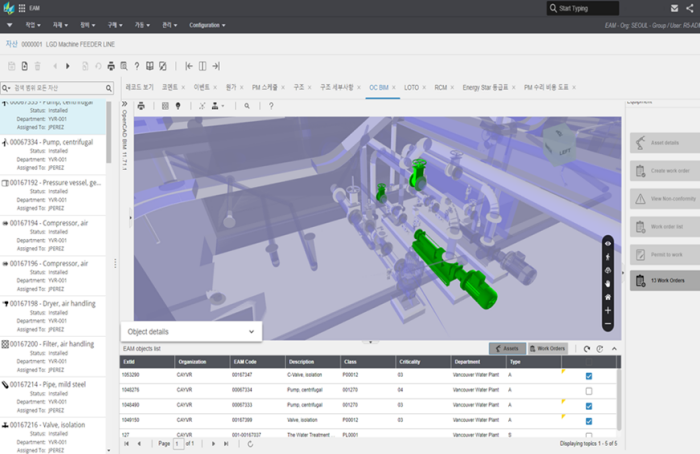Open the app launcher grid icon

click(x=22, y=8)
